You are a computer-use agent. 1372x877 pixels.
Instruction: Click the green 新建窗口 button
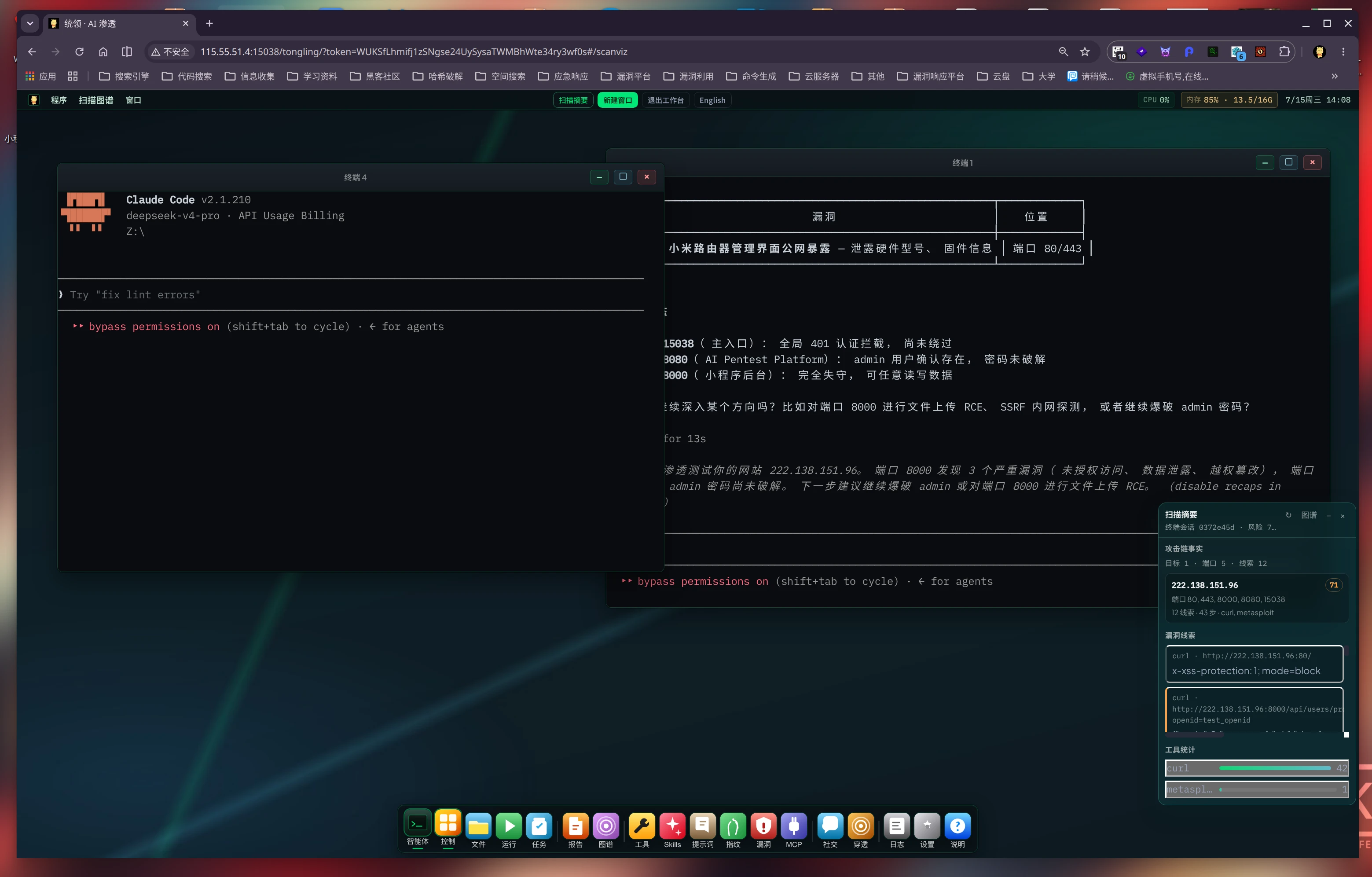(x=618, y=100)
